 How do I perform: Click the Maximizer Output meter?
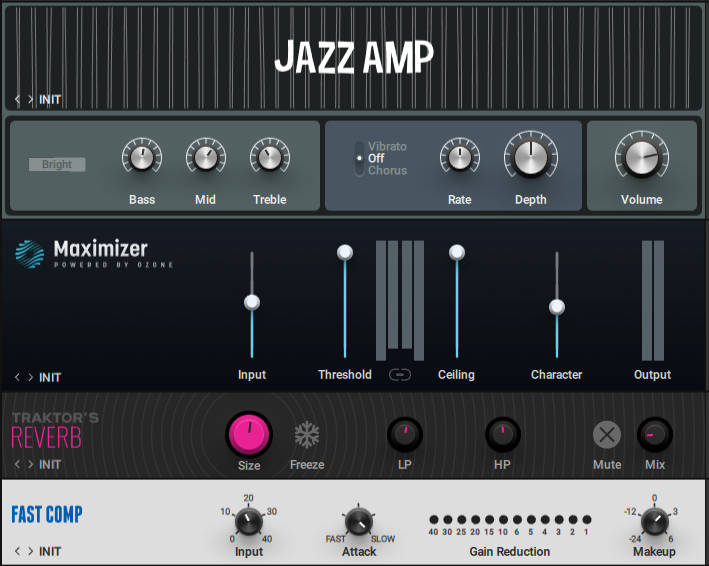coord(653,300)
